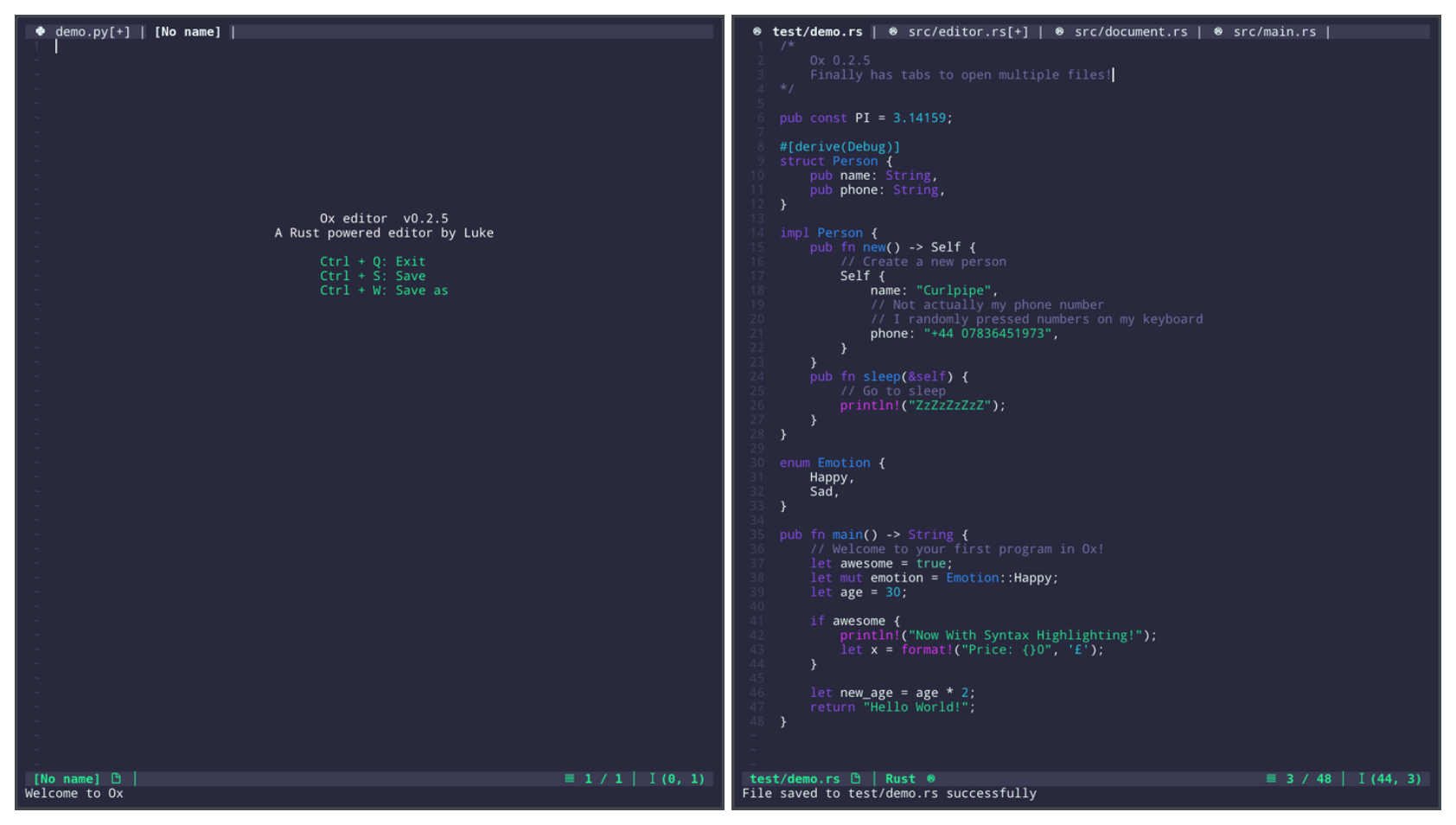Viewport: 1456px width, 825px height.
Task: Click the Rust gear icon on the src/editor.rs tab
Action: 891,31
